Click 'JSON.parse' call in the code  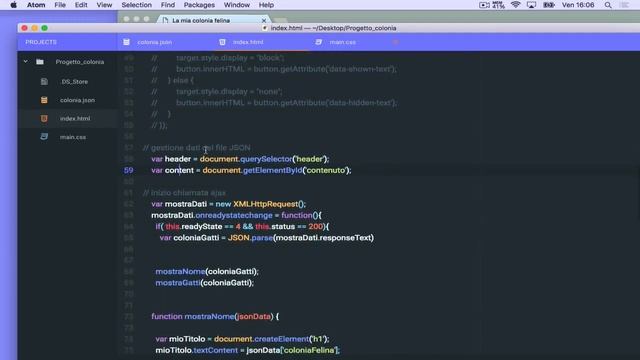tap(250, 238)
